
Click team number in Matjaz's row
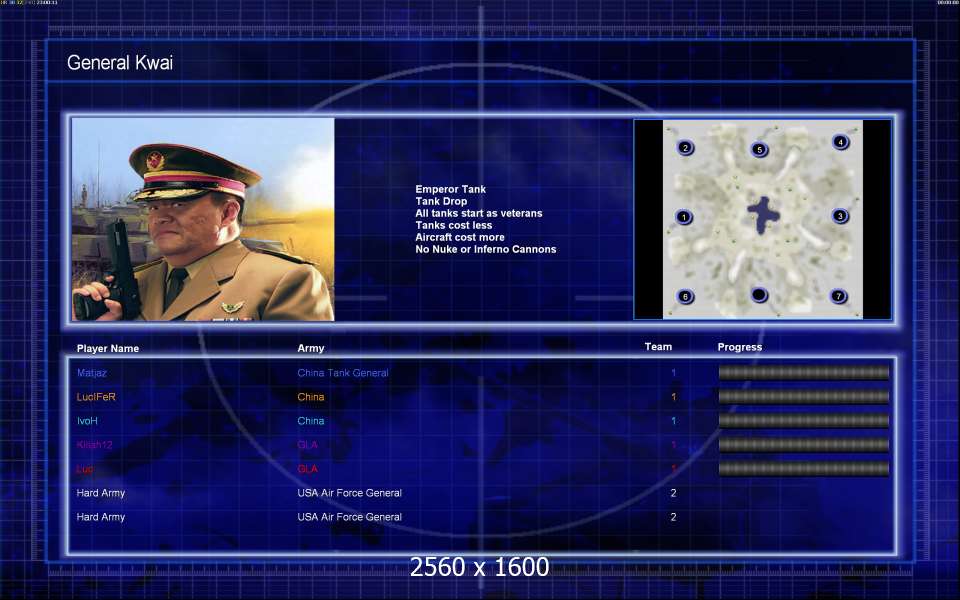(x=673, y=372)
